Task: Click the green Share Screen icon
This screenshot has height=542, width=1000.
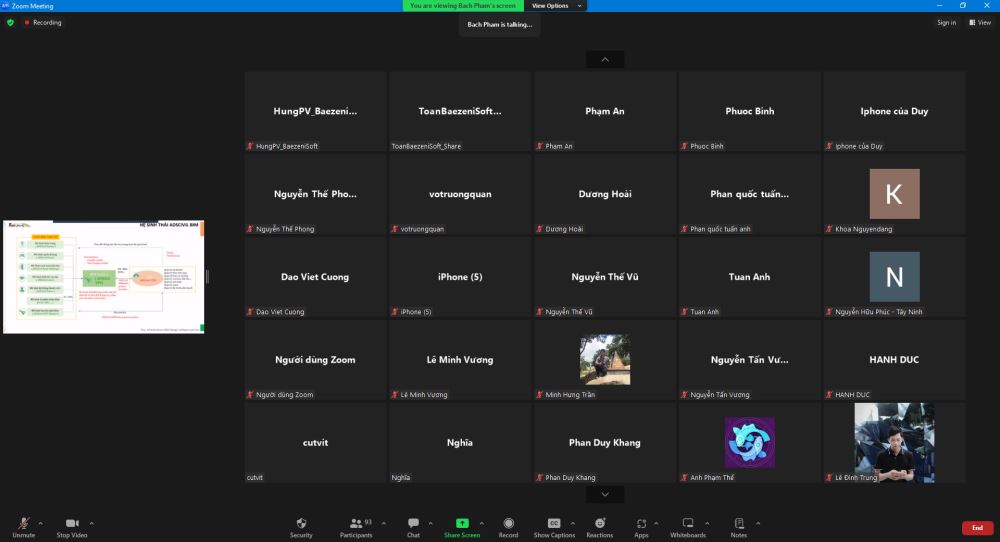Action: [x=462, y=523]
